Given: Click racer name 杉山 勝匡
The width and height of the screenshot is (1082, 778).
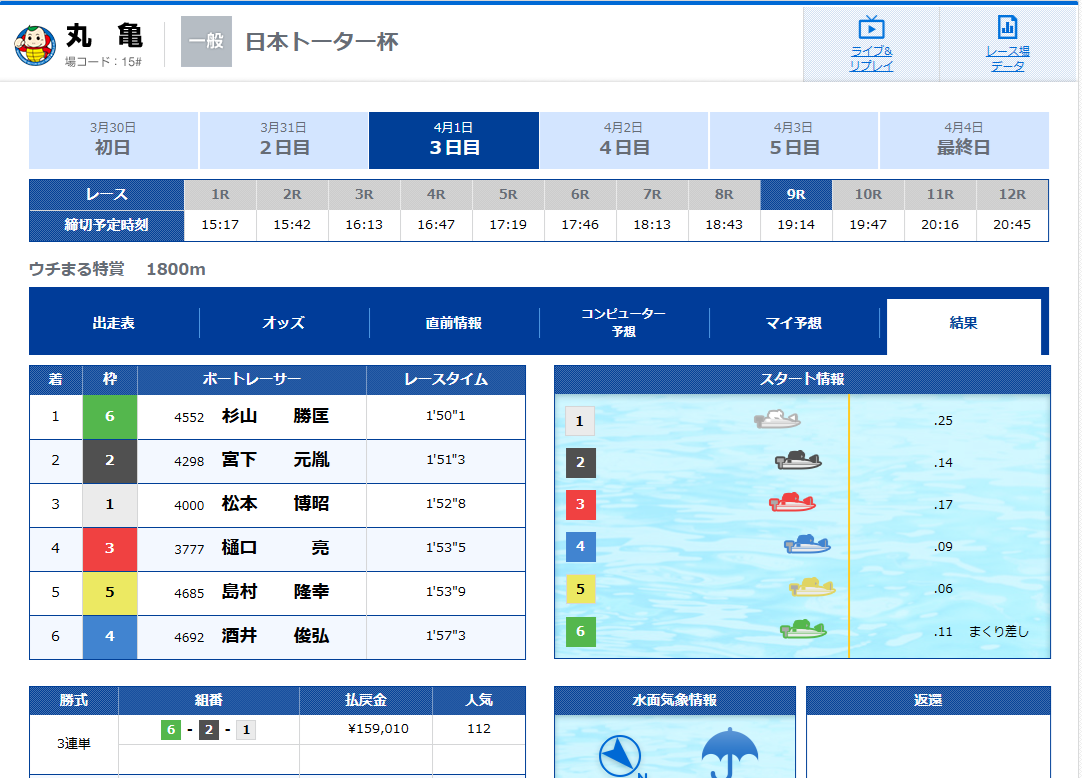Looking at the screenshot, I should [275, 416].
